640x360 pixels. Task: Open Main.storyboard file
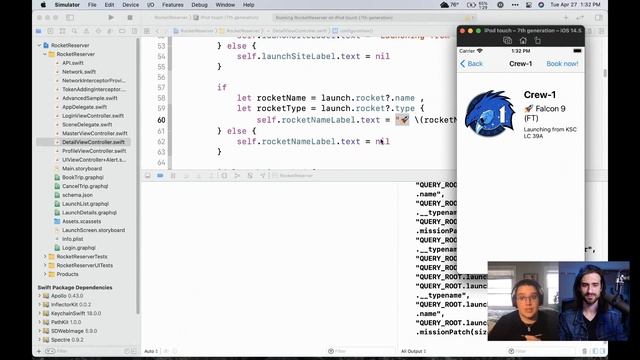tap(82, 169)
